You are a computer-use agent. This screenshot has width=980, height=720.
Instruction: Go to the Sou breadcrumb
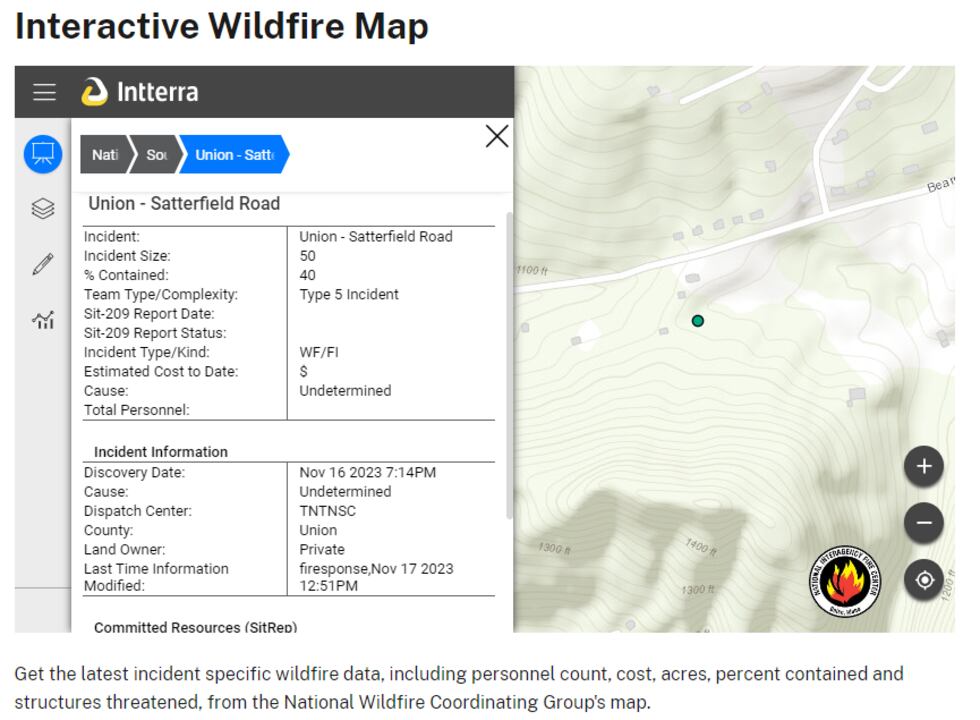(x=156, y=154)
